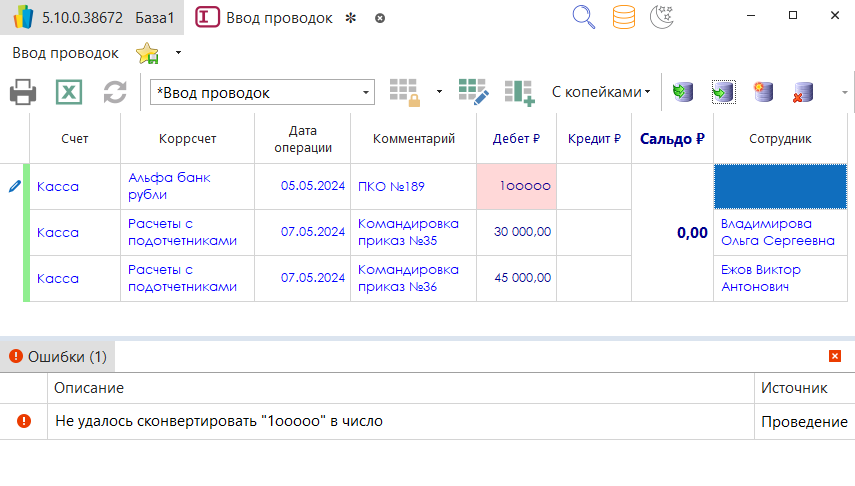Viewport: 855px width, 486px height.
Task: Click the "Сальдо ₽" column header
Action: (673, 139)
